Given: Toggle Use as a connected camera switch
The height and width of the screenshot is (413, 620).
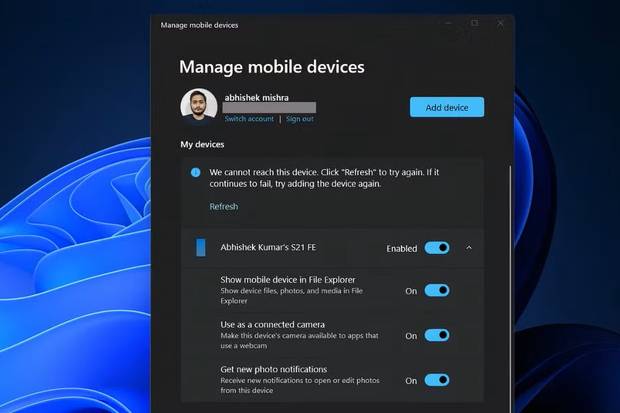Looking at the screenshot, I should (x=437, y=335).
